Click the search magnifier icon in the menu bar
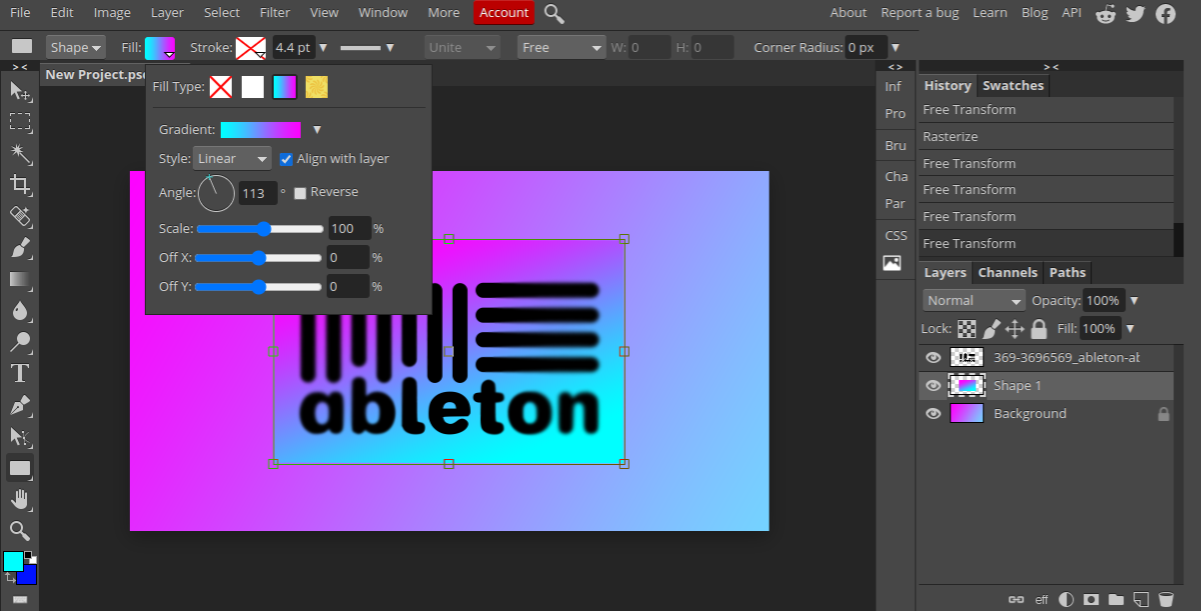The image size is (1201, 611). 554,13
